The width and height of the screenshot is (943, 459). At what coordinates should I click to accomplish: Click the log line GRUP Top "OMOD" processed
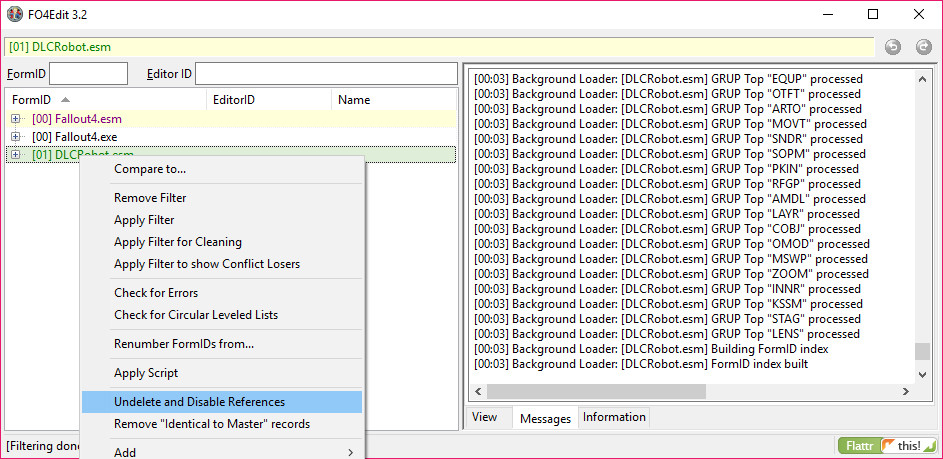pyautogui.click(x=672, y=244)
